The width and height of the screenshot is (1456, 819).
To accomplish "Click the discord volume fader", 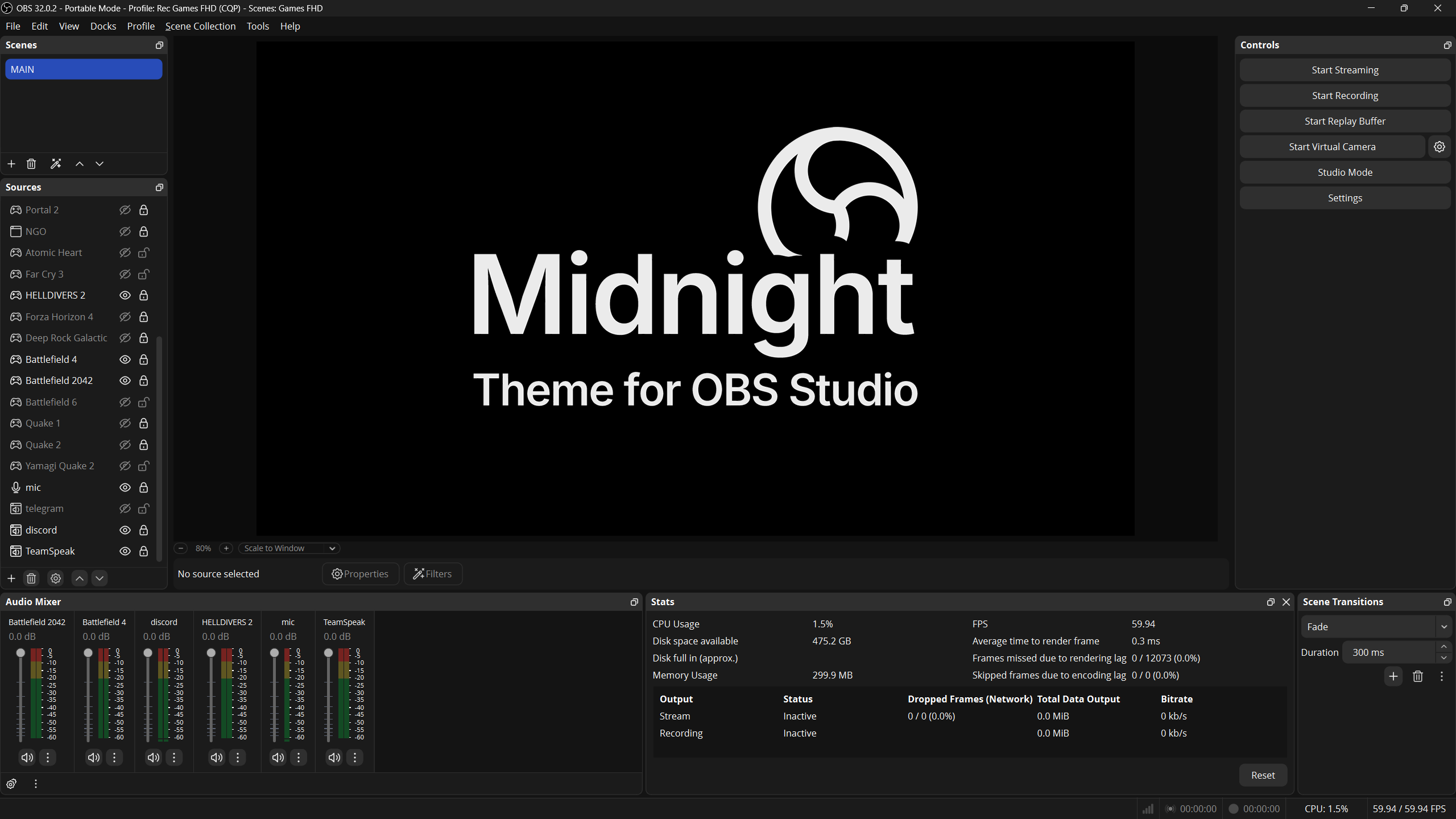I will (148, 653).
